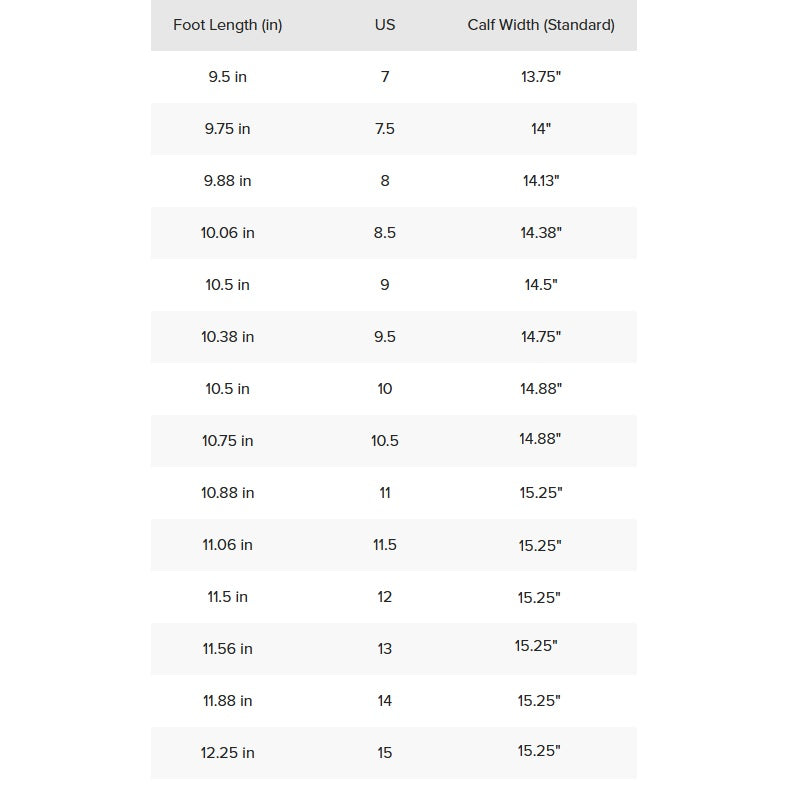
Task: Click the 14.38" calf width cell
Action: (x=541, y=233)
